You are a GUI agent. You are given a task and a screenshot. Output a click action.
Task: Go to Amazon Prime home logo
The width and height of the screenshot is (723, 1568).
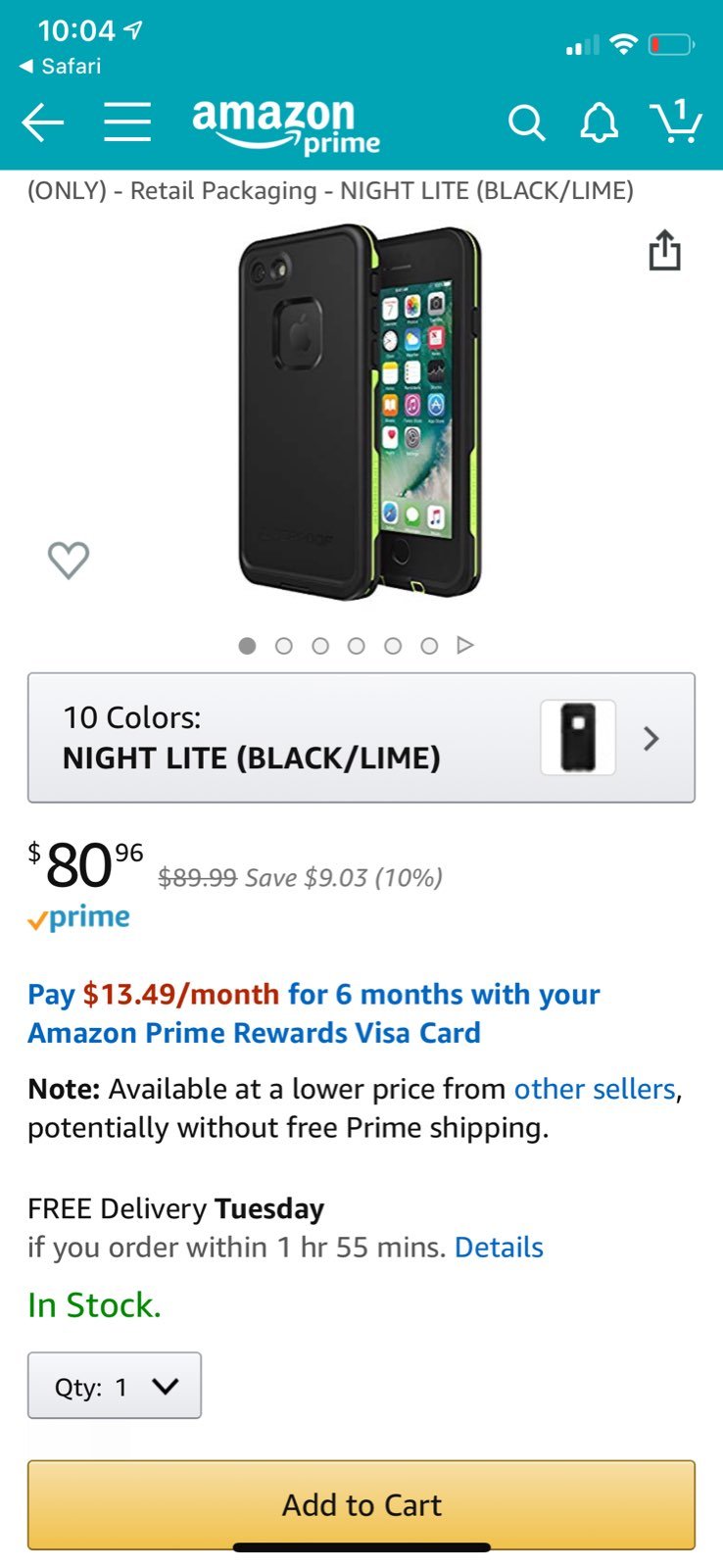[x=285, y=127]
